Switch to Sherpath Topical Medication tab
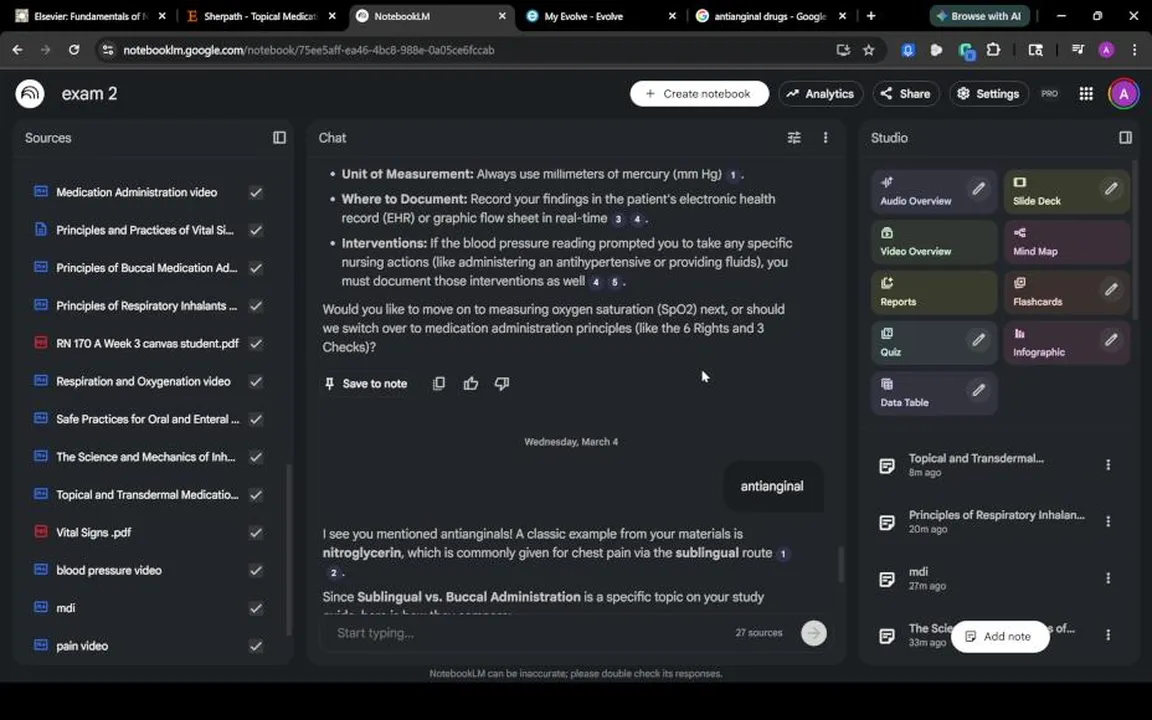 pyautogui.click(x=259, y=15)
